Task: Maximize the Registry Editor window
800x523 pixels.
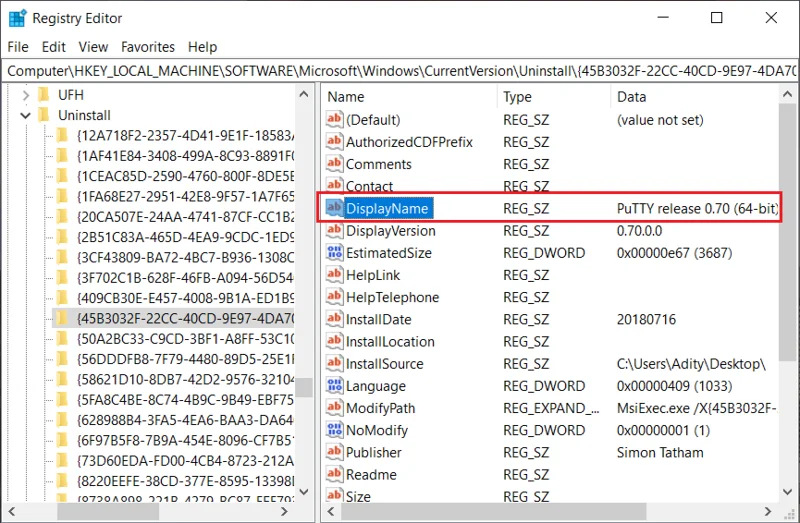Action: coord(716,18)
